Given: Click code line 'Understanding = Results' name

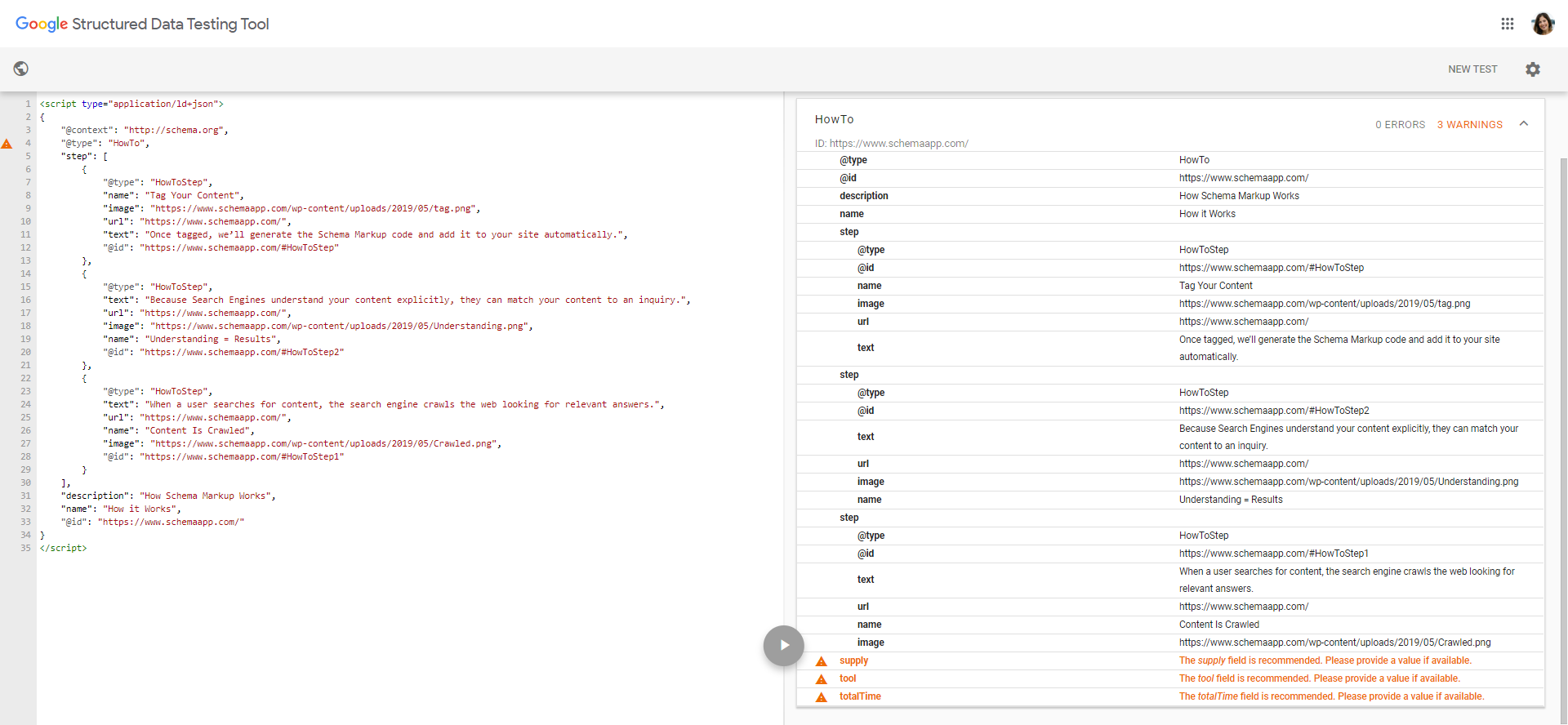Looking at the screenshot, I should click(x=192, y=339).
